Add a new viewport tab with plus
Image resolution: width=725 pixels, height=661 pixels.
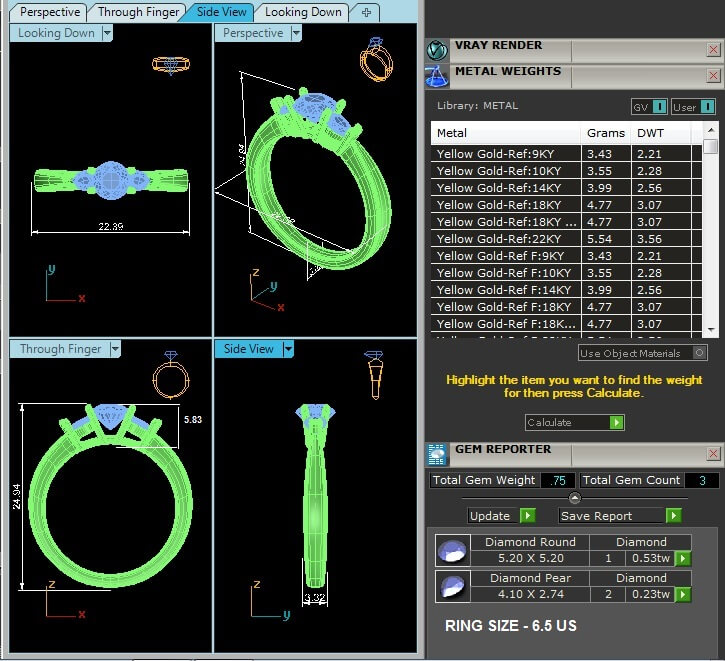(x=366, y=12)
